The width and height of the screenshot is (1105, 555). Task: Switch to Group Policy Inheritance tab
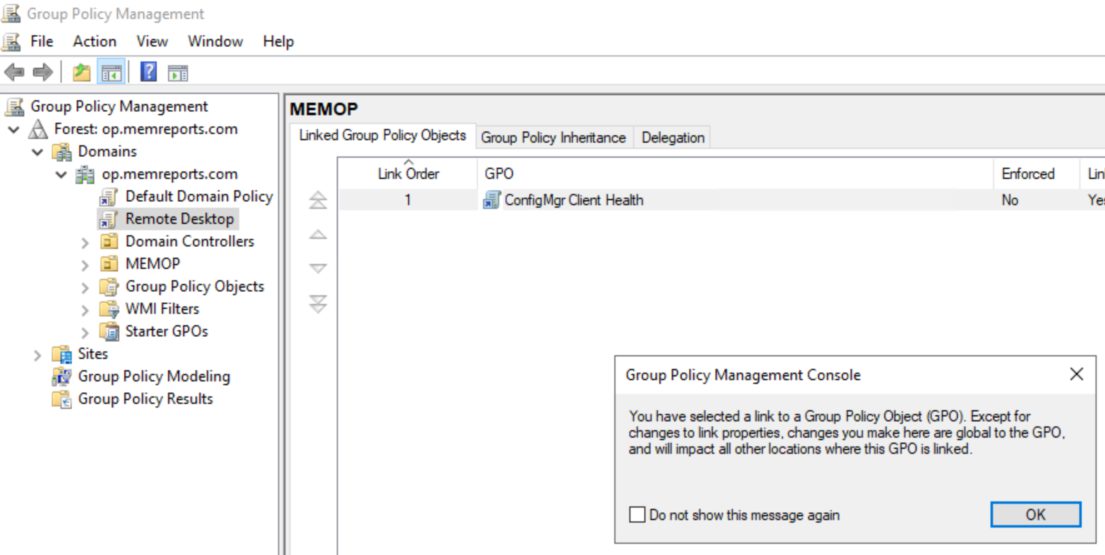point(553,138)
